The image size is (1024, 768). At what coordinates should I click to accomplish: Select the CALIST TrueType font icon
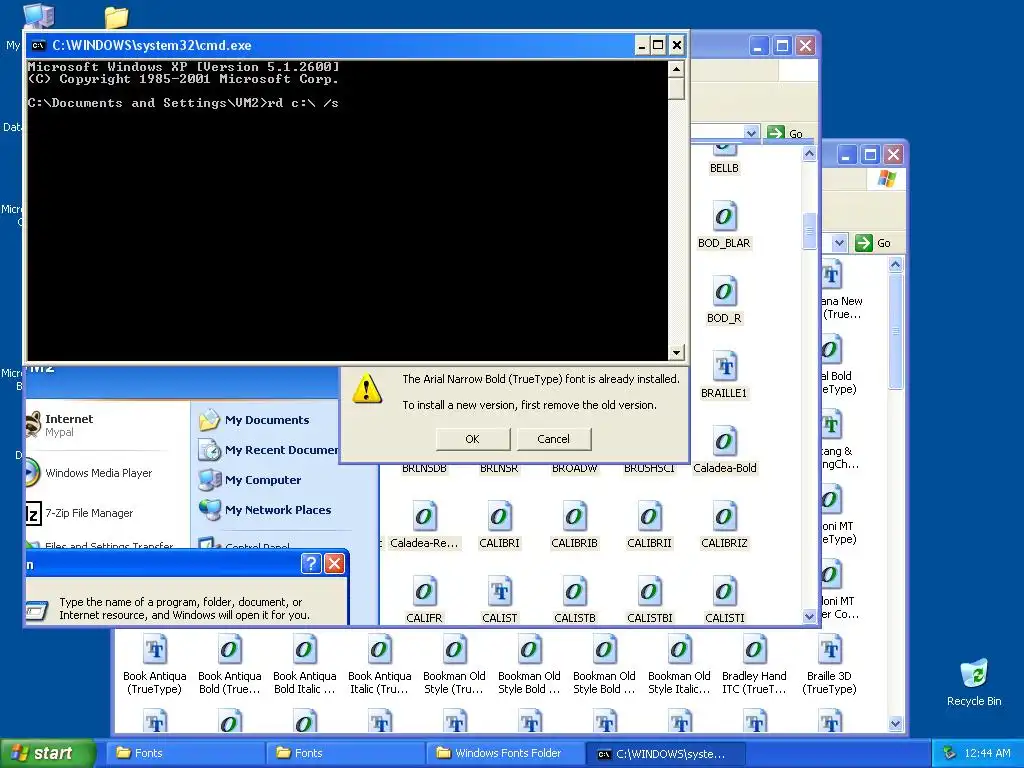tap(499, 592)
